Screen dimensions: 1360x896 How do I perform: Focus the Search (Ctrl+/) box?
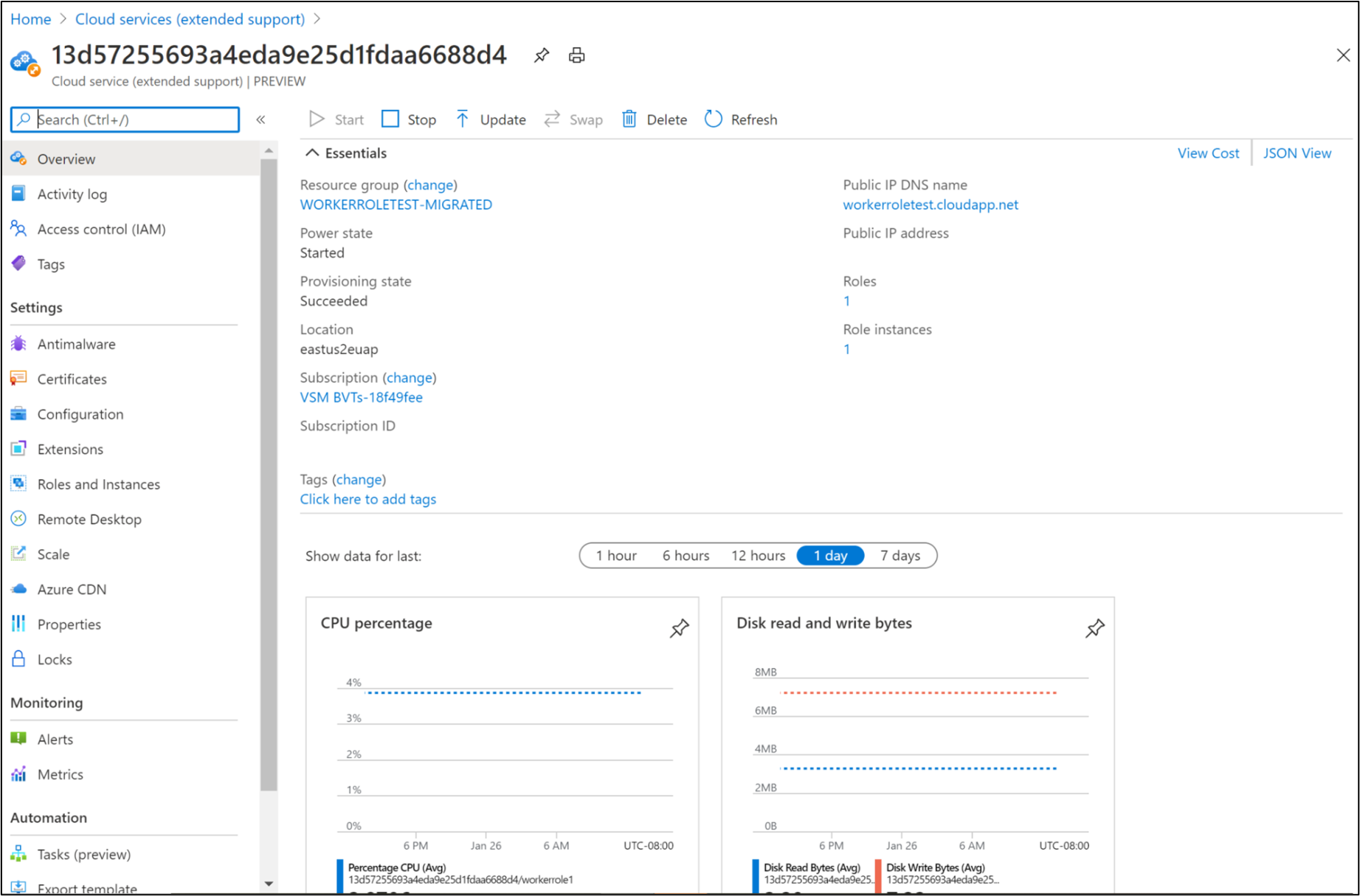(x=125, y=120)
